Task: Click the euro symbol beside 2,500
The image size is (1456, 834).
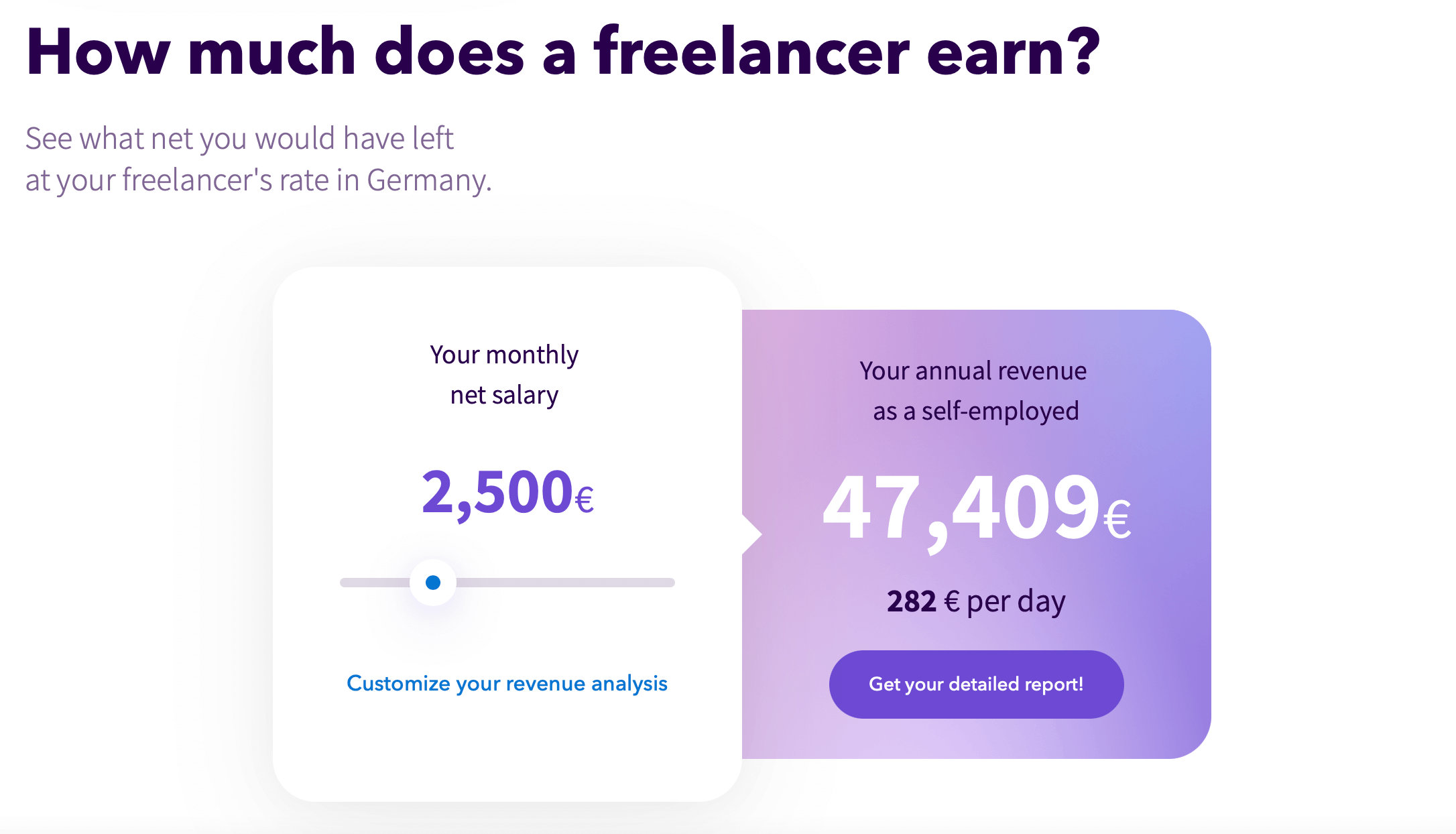Action: (x=585, y=499)
